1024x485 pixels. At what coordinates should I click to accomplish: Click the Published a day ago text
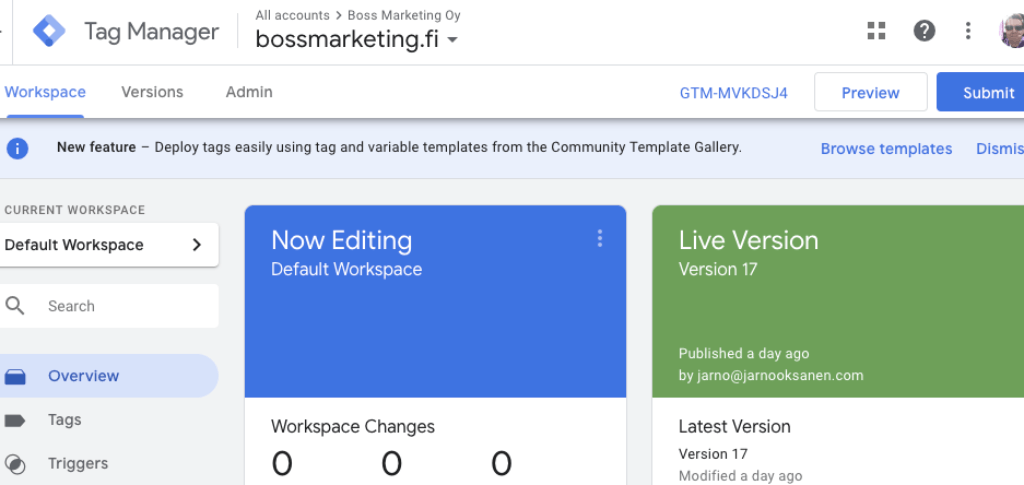744,354
